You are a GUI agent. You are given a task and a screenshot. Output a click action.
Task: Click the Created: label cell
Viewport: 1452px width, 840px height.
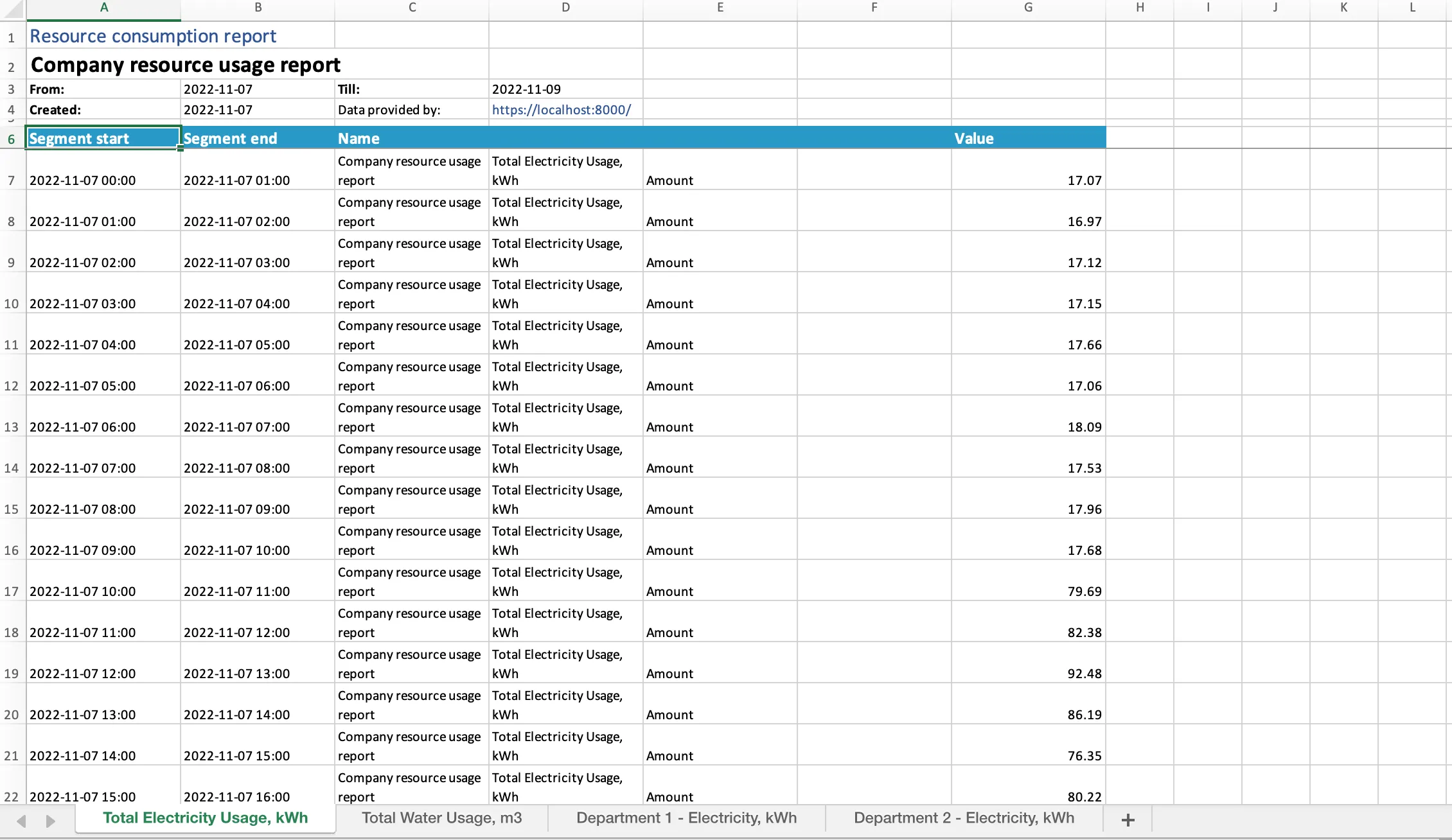pyautogui.click(x=103, y=110)
